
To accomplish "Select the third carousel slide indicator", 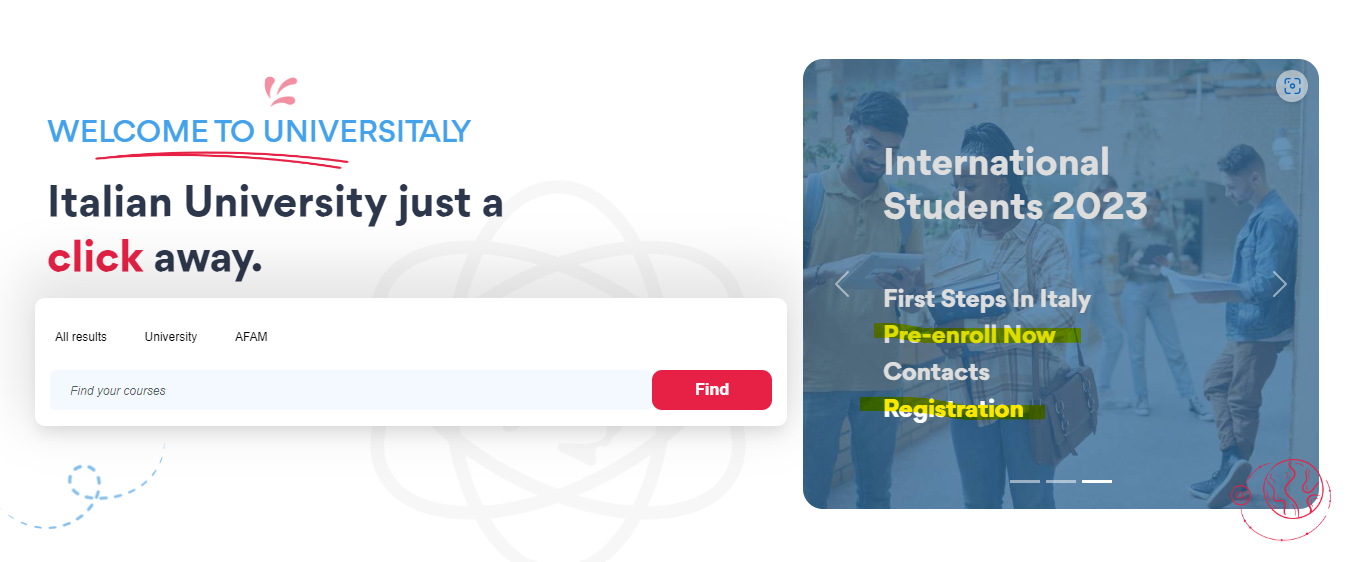I will 1097,481.
